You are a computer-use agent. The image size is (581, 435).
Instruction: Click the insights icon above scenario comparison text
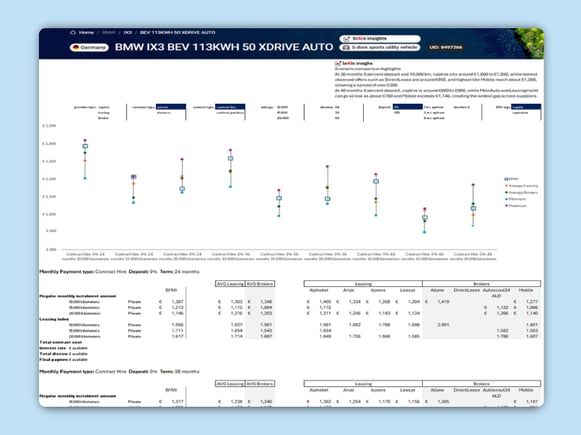(x=338, y=63)
